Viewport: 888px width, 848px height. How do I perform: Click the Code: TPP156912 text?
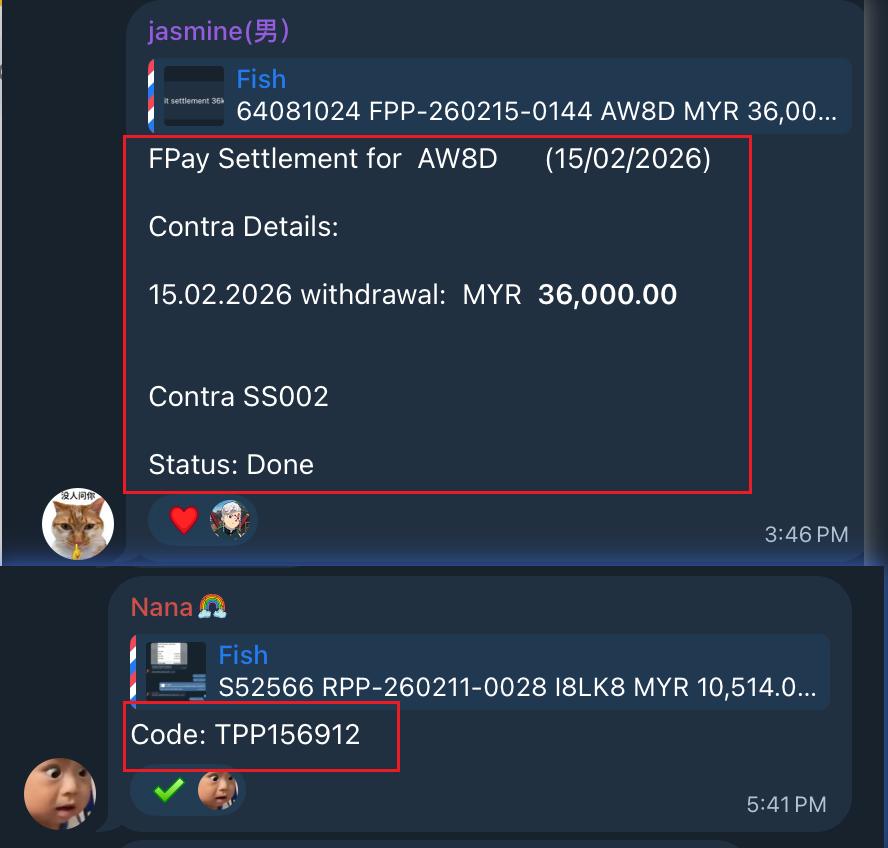tap(245, 735)
